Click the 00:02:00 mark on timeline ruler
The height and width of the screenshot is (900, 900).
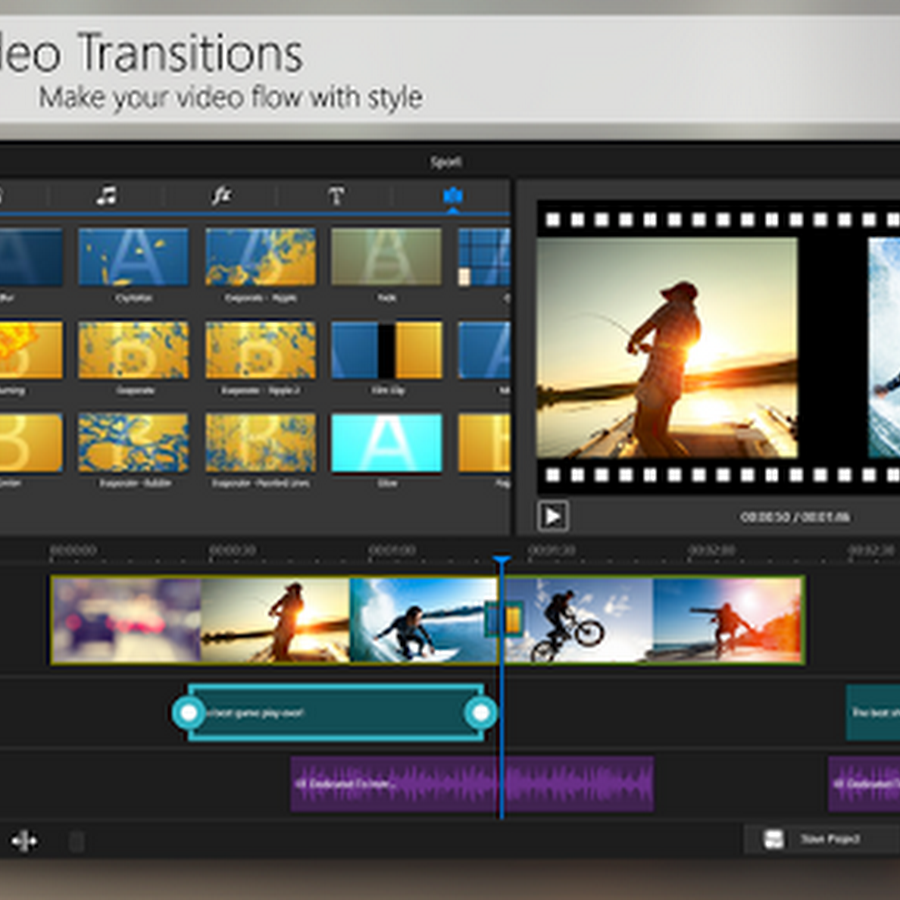(x=712, y=550)
